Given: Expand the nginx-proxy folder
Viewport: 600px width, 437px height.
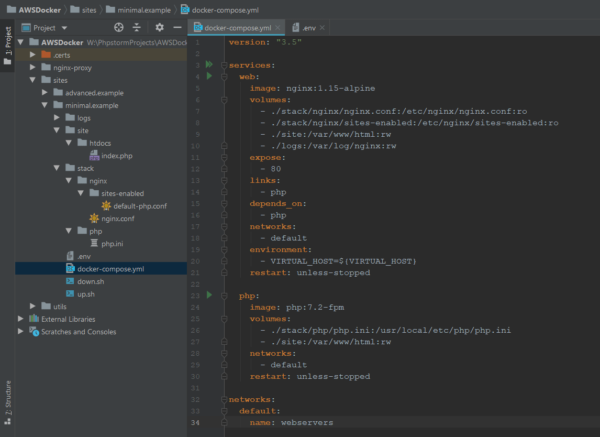Looking at the screenshot, I should pyautogui.click(x=33, y=67).
